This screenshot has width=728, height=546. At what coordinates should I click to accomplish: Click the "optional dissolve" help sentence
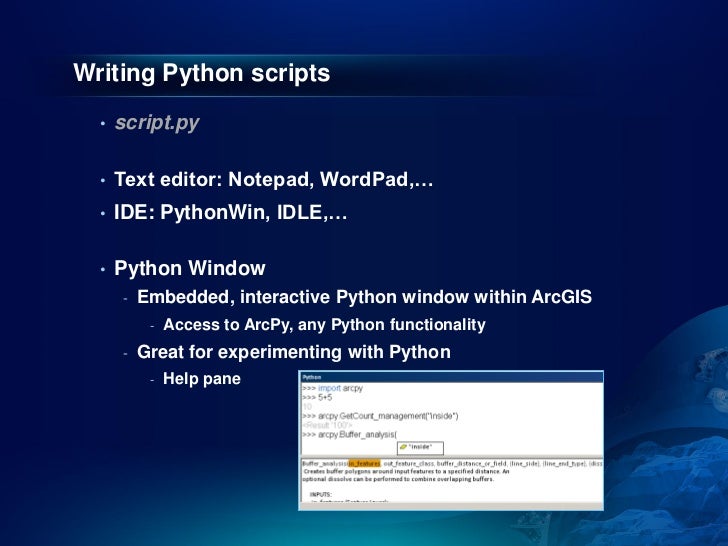398,479
